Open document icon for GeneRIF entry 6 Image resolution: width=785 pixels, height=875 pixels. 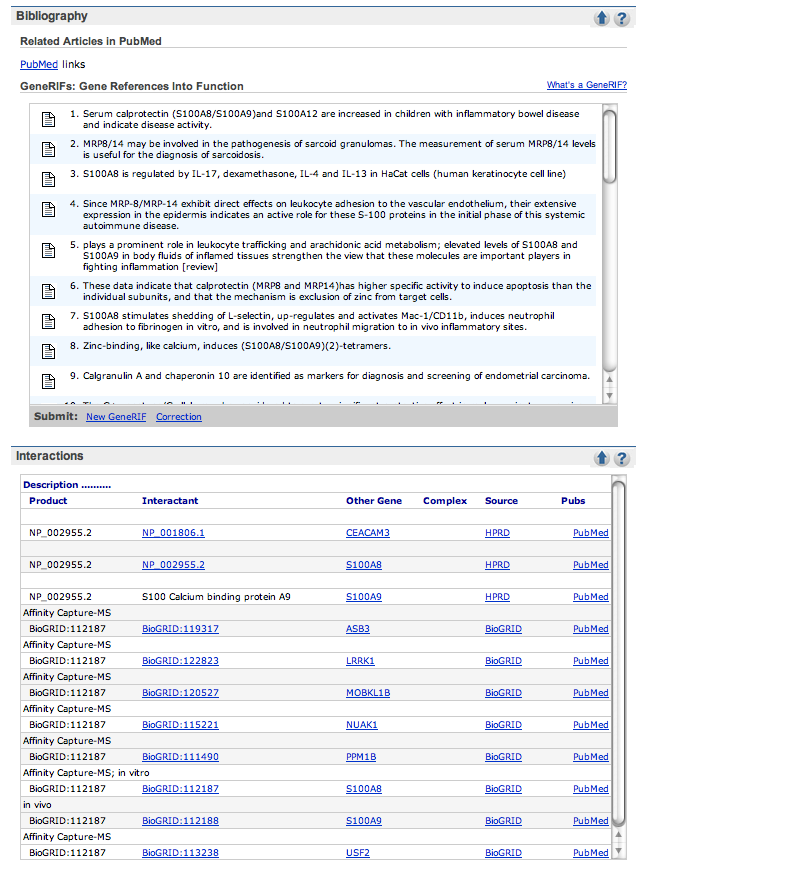click(x=47, y=291)
